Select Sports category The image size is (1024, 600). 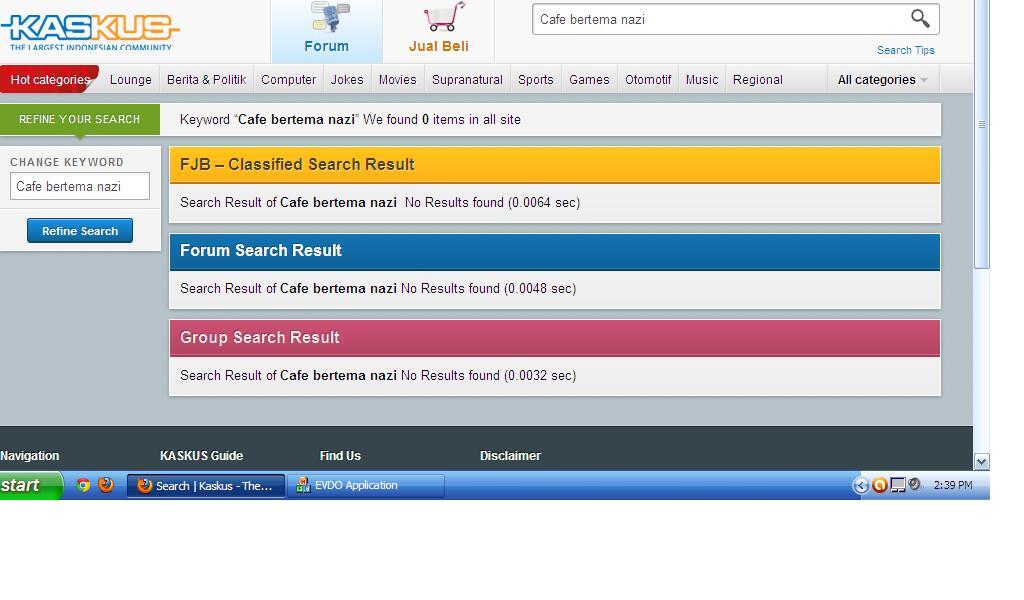coord(536,80)
